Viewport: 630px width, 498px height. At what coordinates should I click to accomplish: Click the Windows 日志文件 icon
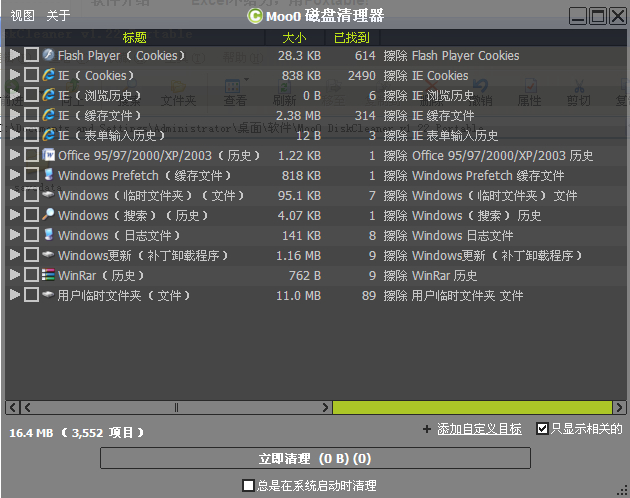click(48, 235)
